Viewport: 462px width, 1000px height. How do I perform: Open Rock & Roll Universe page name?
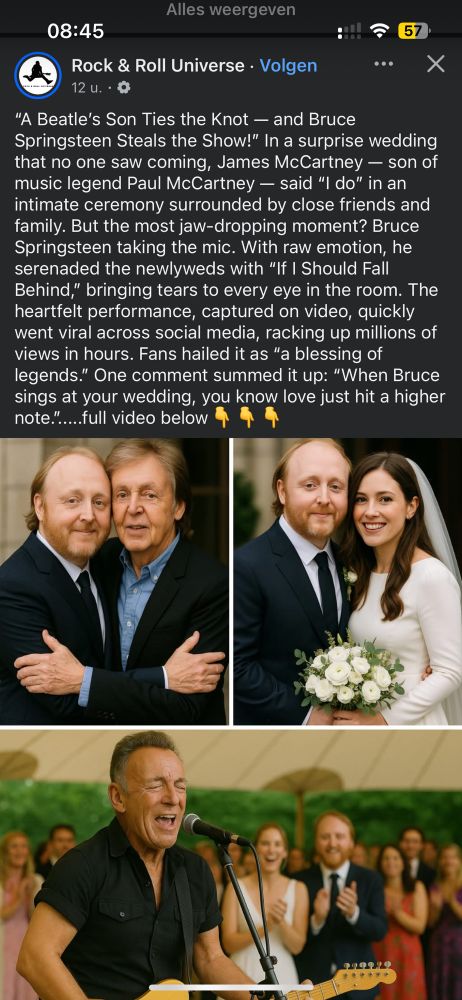click(158, 66)
